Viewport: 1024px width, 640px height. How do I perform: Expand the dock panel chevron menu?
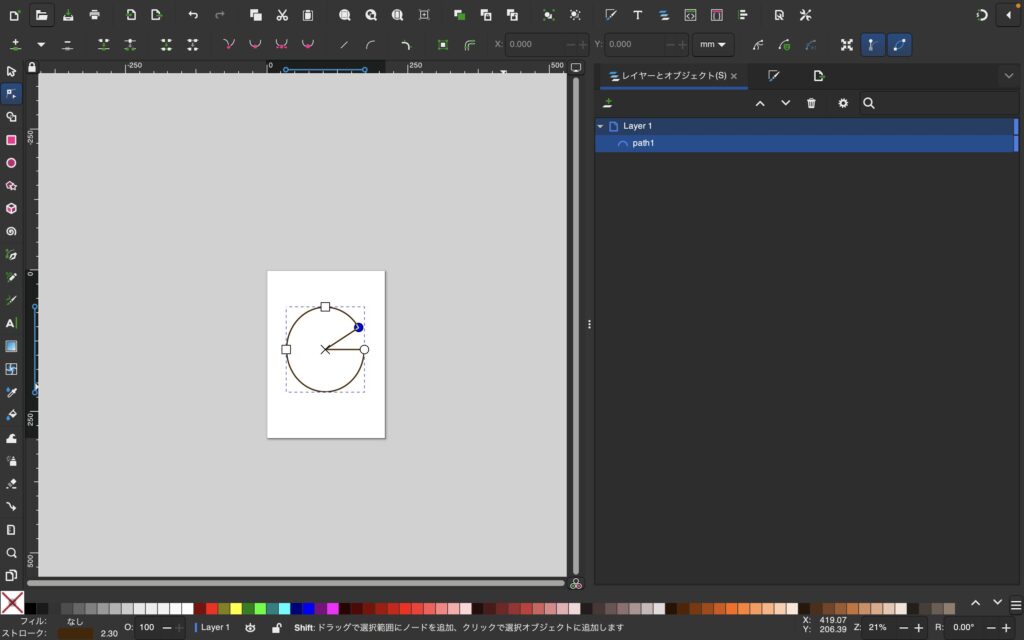coord(1008,76)
